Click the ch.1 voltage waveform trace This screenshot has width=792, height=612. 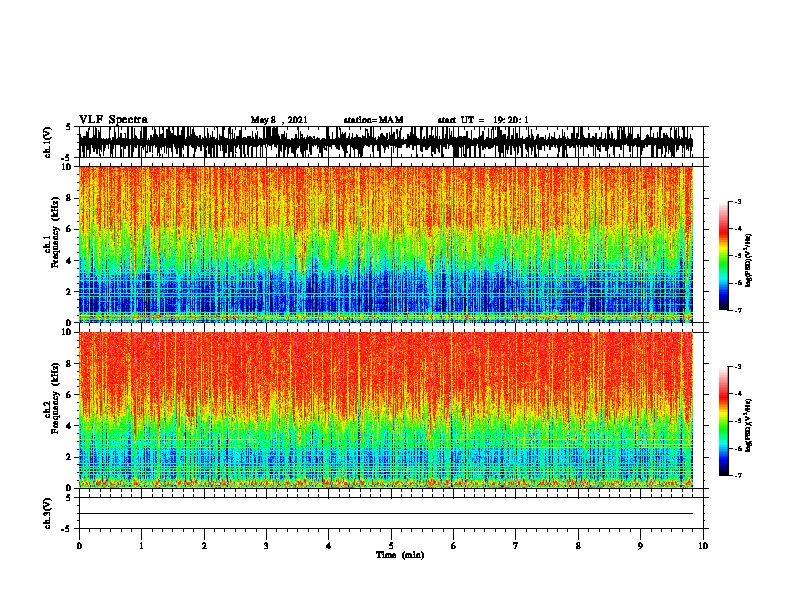(386, 142)
